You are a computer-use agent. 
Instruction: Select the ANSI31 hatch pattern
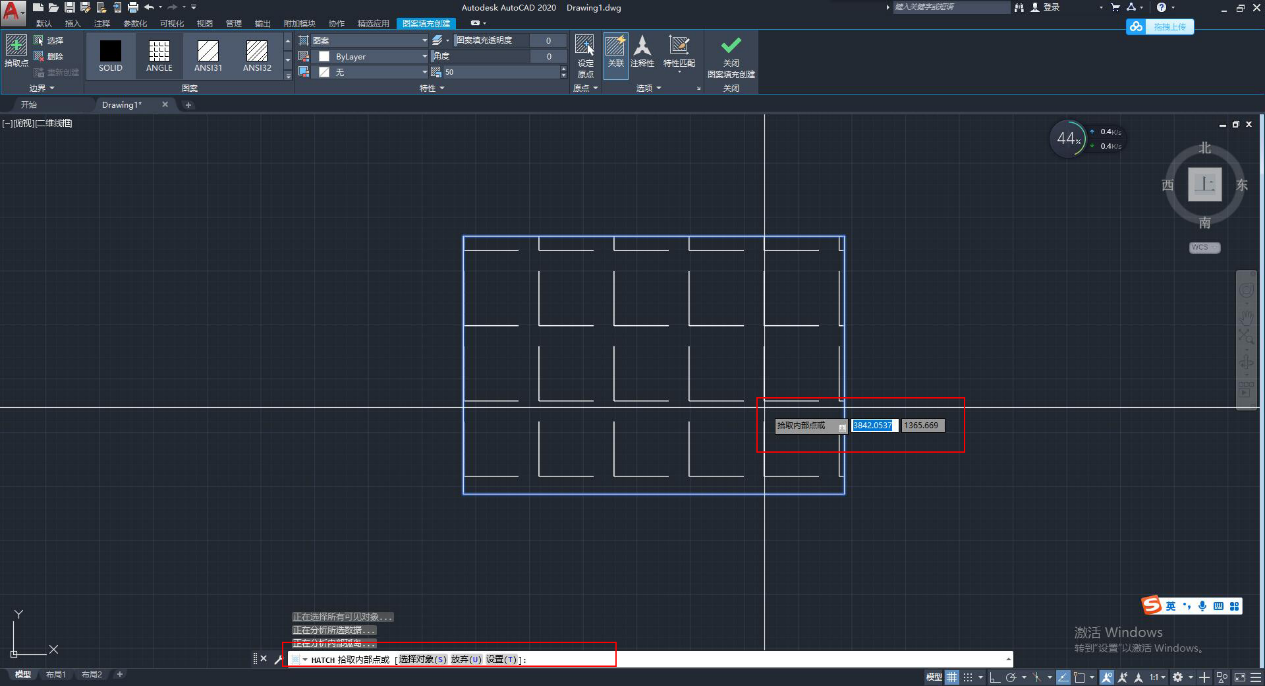click(208, 53)
